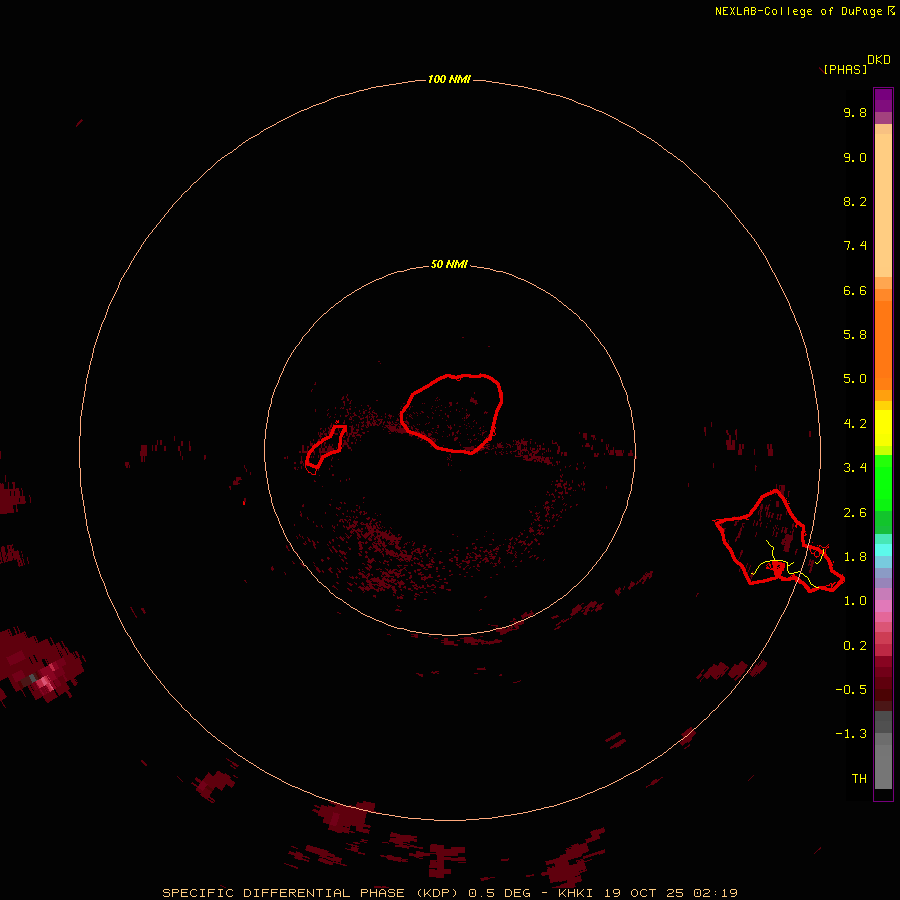Click the SPECIFIC DIFFERENTIAL PHASE caption text
Screen dimensions: 900x900
click(311, 893)
